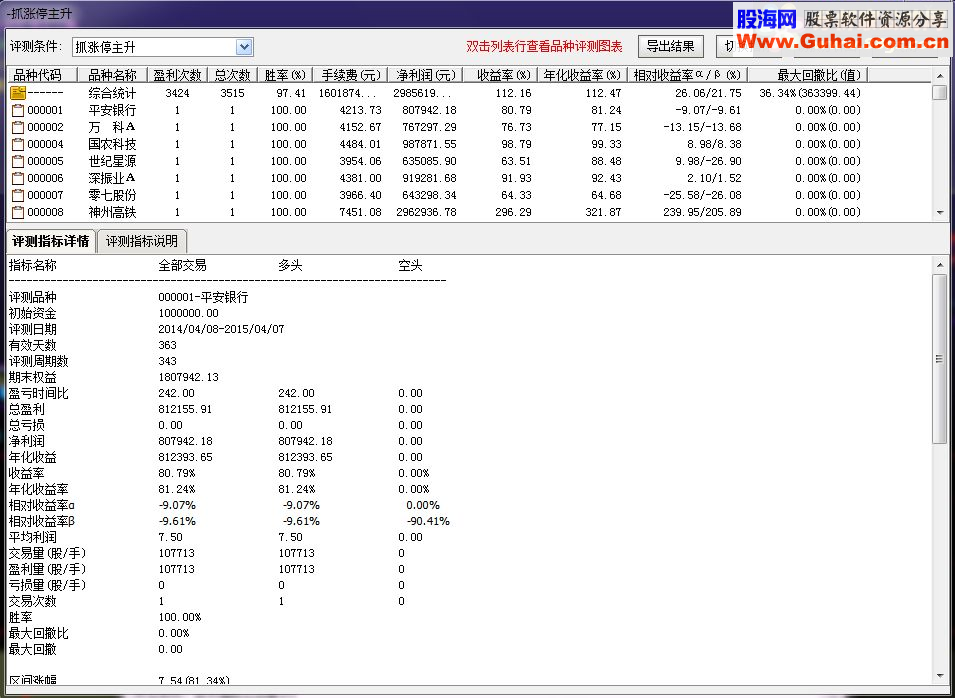Click the 期末权益 value 1807942.13
Image resolution: width=955 pixels, height=698 pixels.
click(188, 377)
